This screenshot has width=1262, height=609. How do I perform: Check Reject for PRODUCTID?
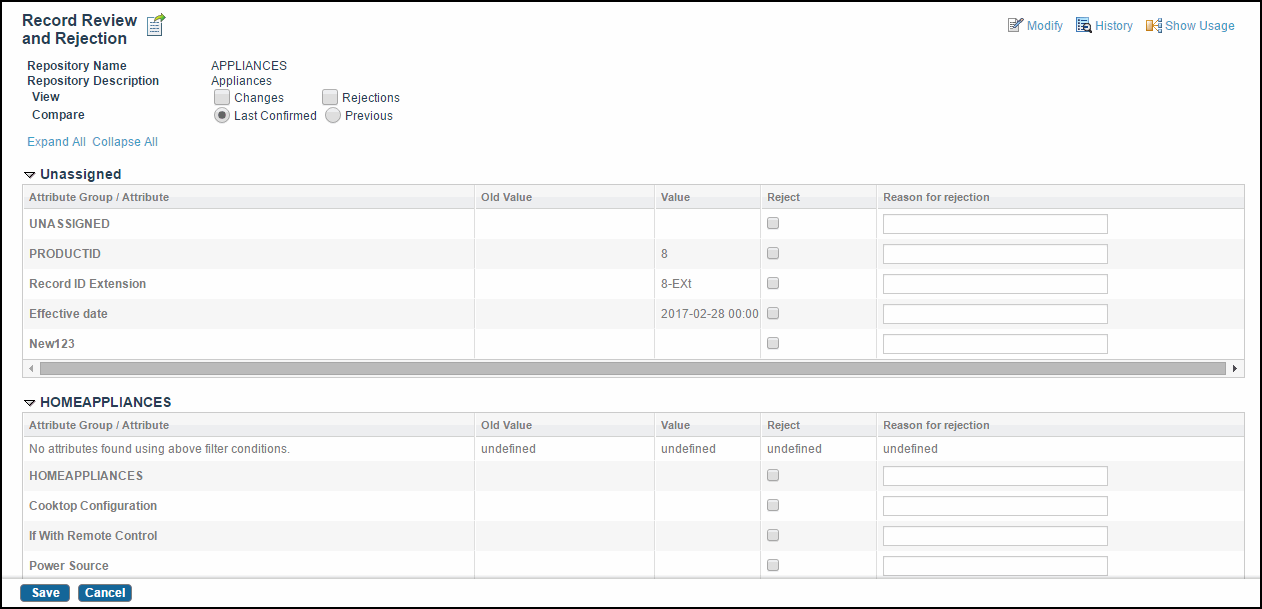pos(773,254)
